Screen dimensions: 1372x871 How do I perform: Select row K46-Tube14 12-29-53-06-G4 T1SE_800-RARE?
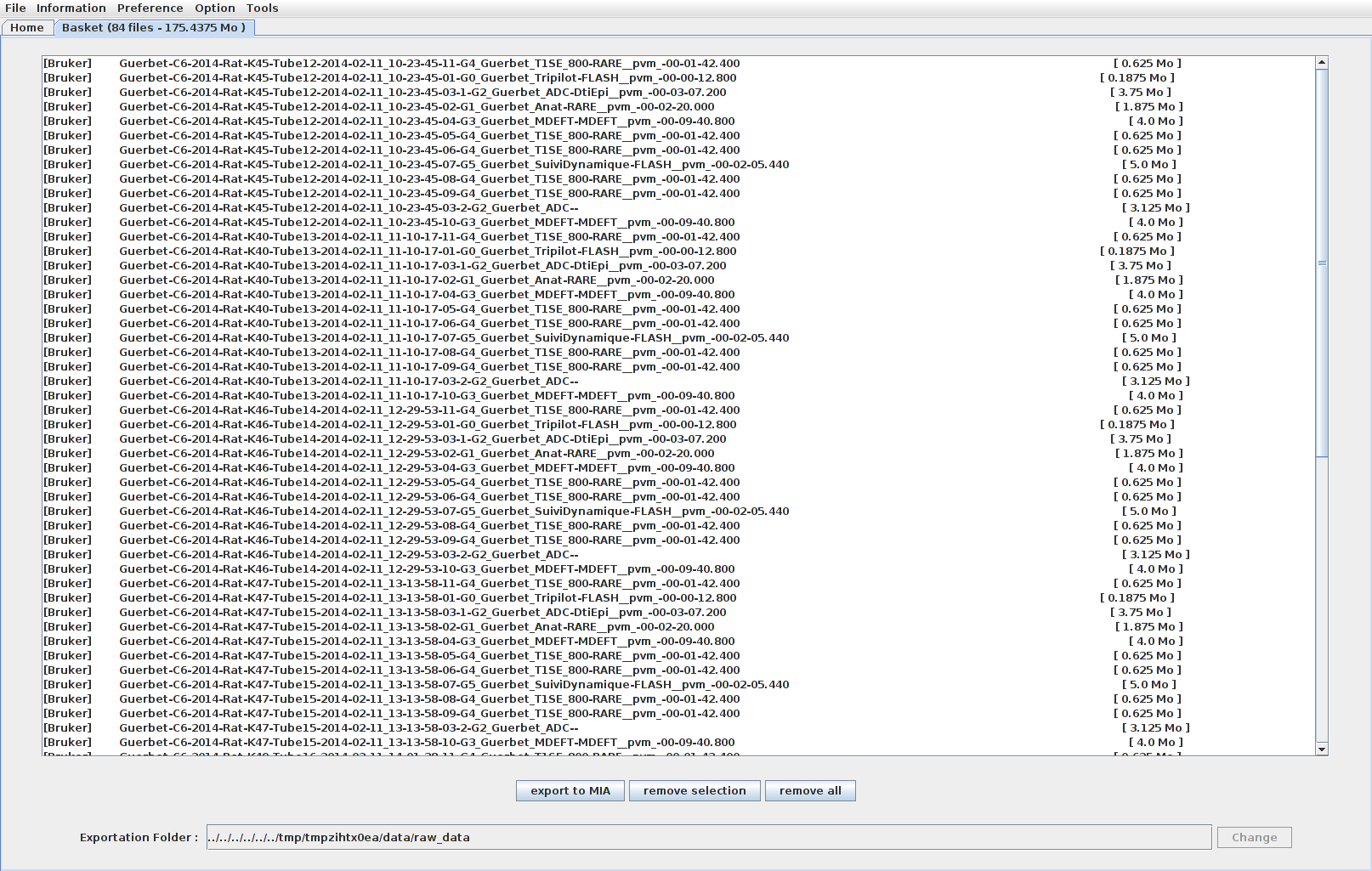point(678,496)
